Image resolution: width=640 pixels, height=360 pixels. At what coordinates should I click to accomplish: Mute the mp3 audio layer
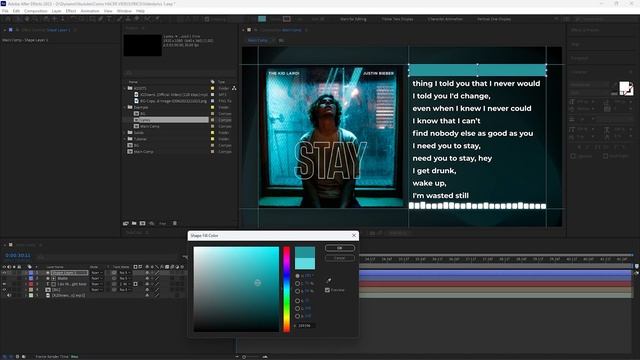(9, 295)
